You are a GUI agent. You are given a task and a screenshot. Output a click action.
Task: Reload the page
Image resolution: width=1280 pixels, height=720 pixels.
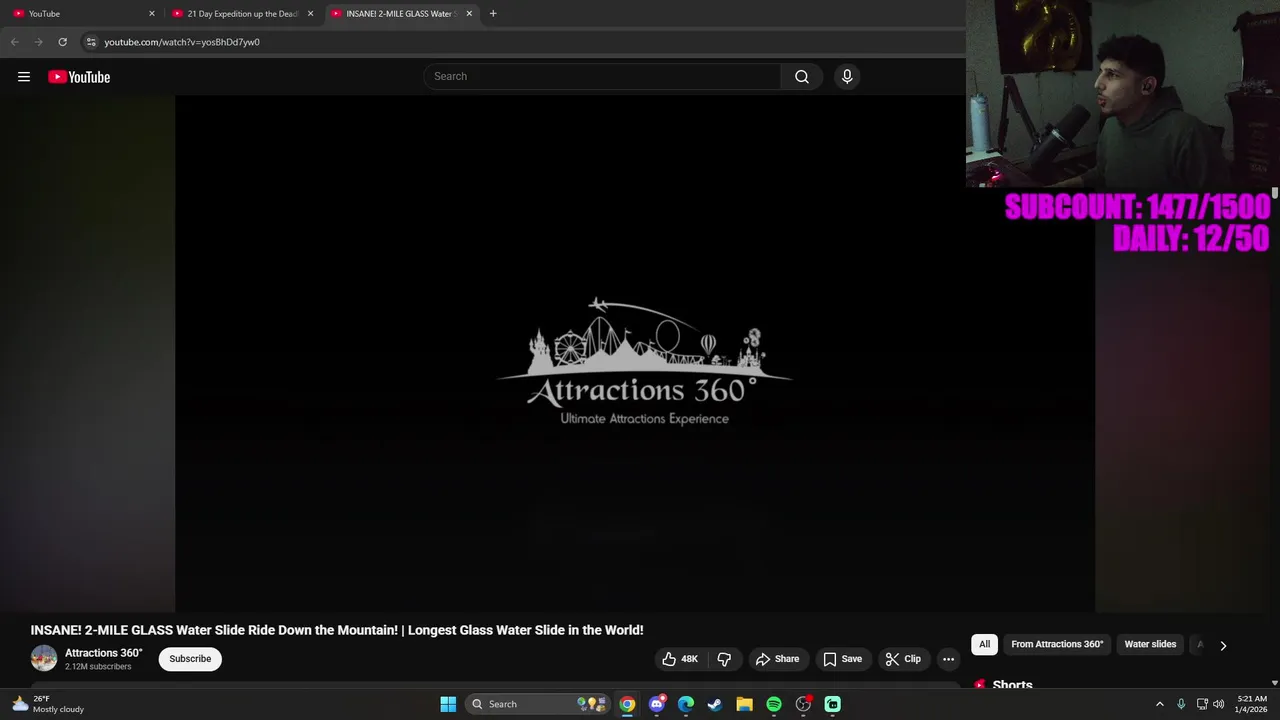tap(63, 42)
